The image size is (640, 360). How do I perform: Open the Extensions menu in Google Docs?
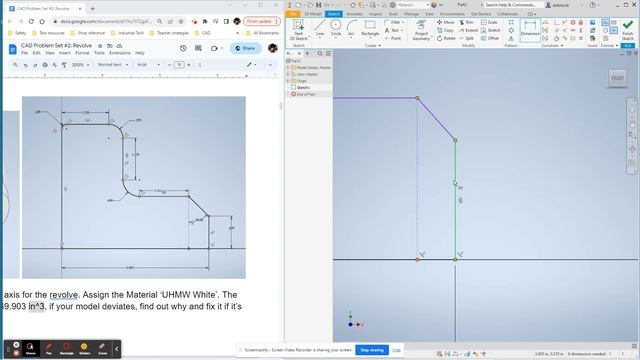(x=120, y=53)
